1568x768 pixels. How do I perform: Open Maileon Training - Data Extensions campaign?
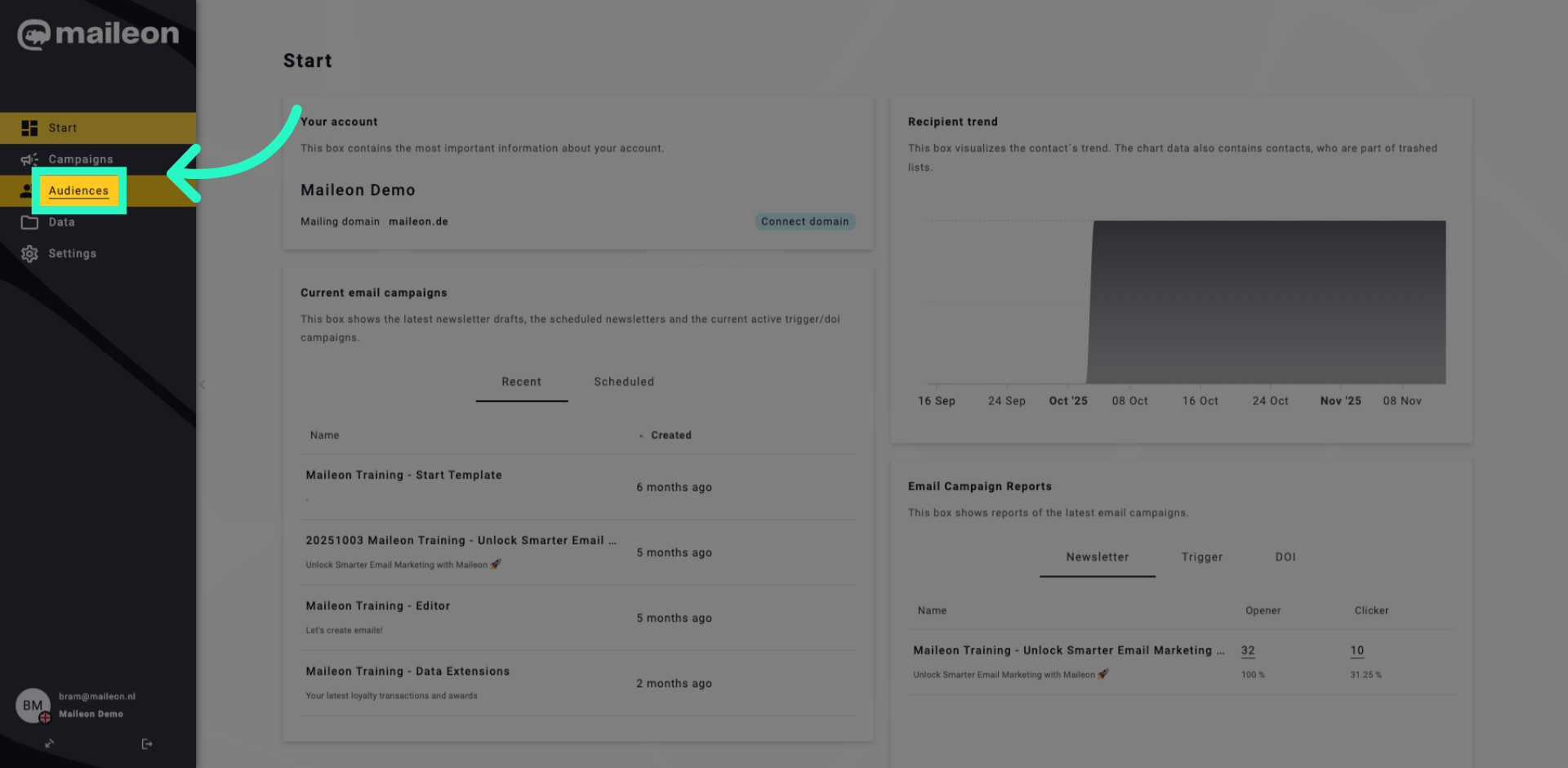408,671
